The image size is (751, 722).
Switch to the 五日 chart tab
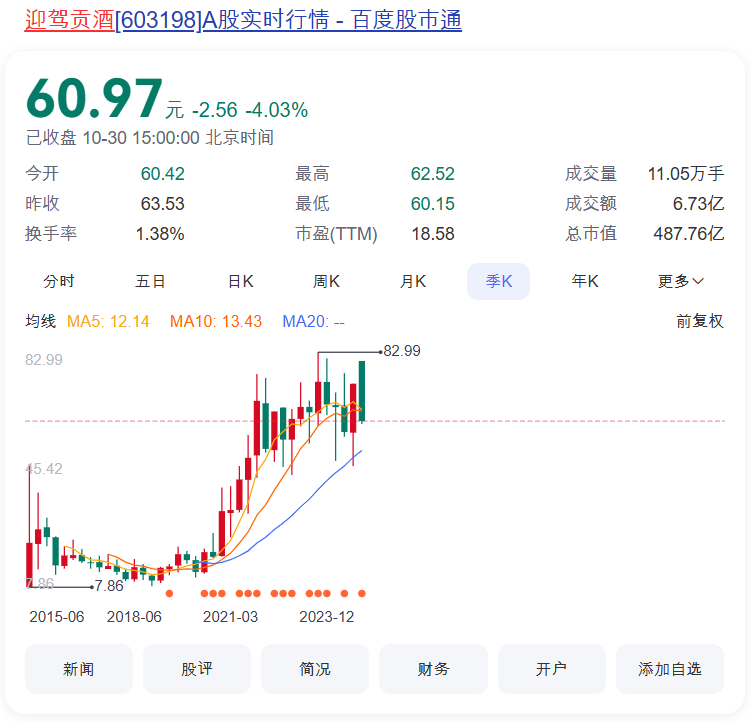[150, 281]
